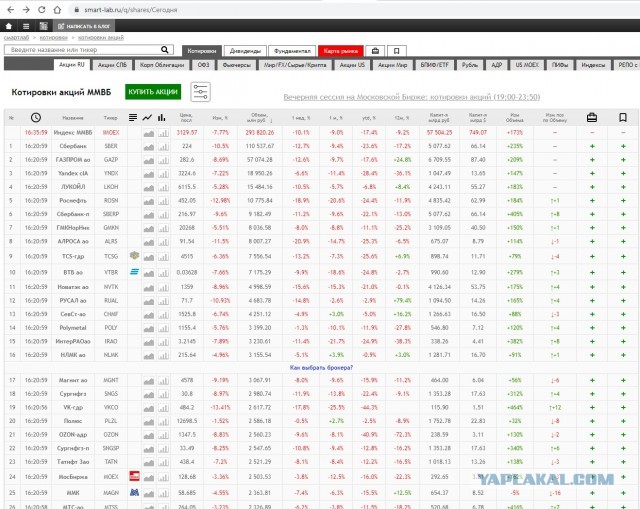Sort by Тикер column header
Viewport: 640px width, 509px height.
[x=110, y=118]
